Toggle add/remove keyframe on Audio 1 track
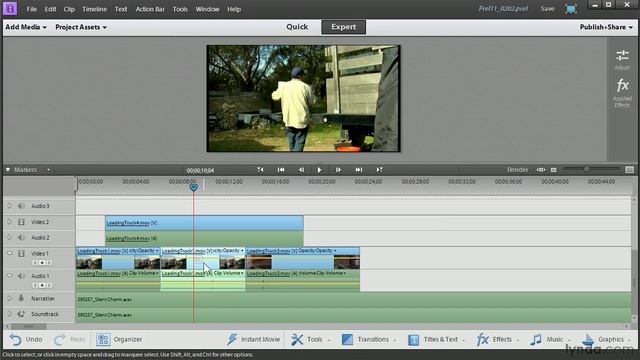Viewport: 640px width, 360px height. click(42, 285)
